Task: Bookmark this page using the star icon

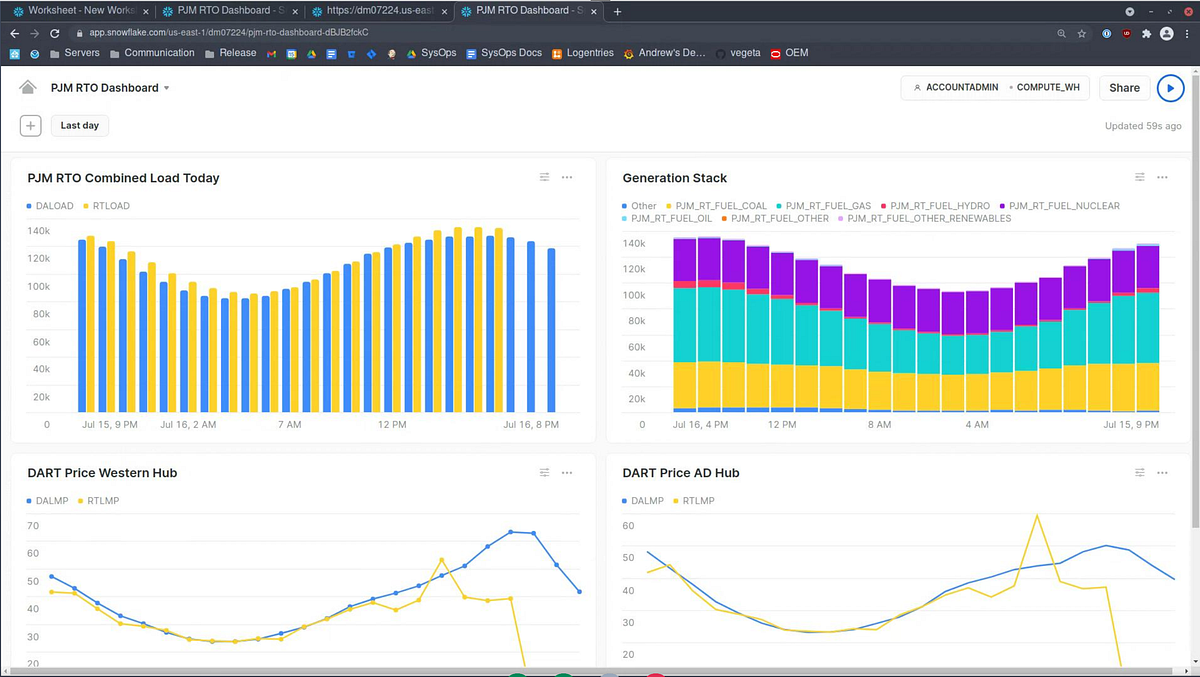Action: pyautogui.click(x=1083, y=32)
